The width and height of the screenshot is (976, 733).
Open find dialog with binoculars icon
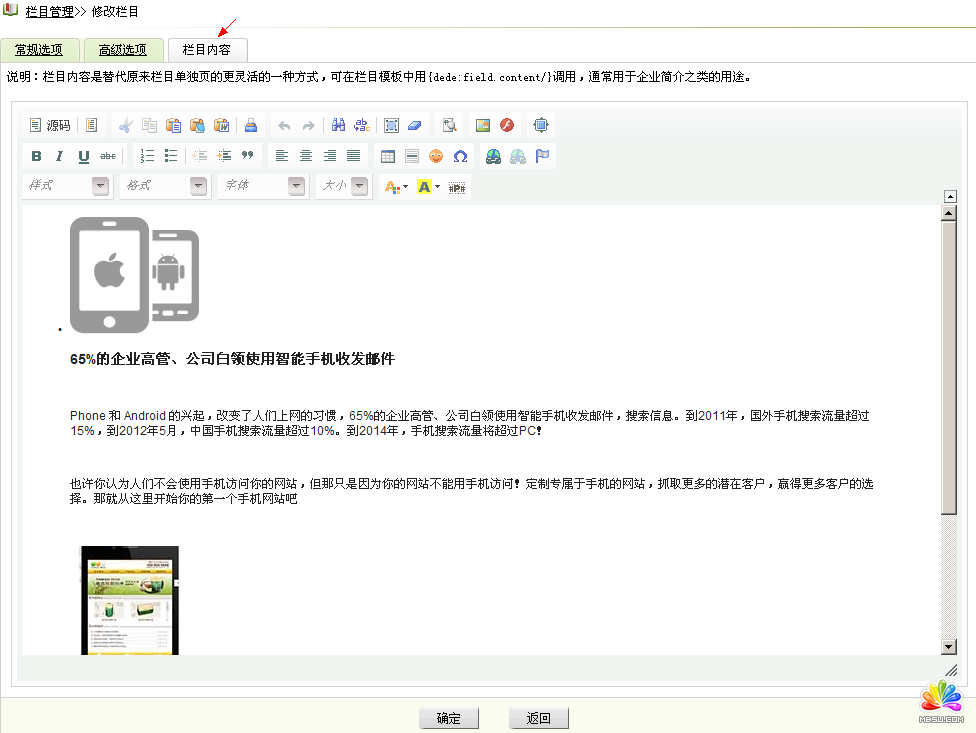pos(338,125)
